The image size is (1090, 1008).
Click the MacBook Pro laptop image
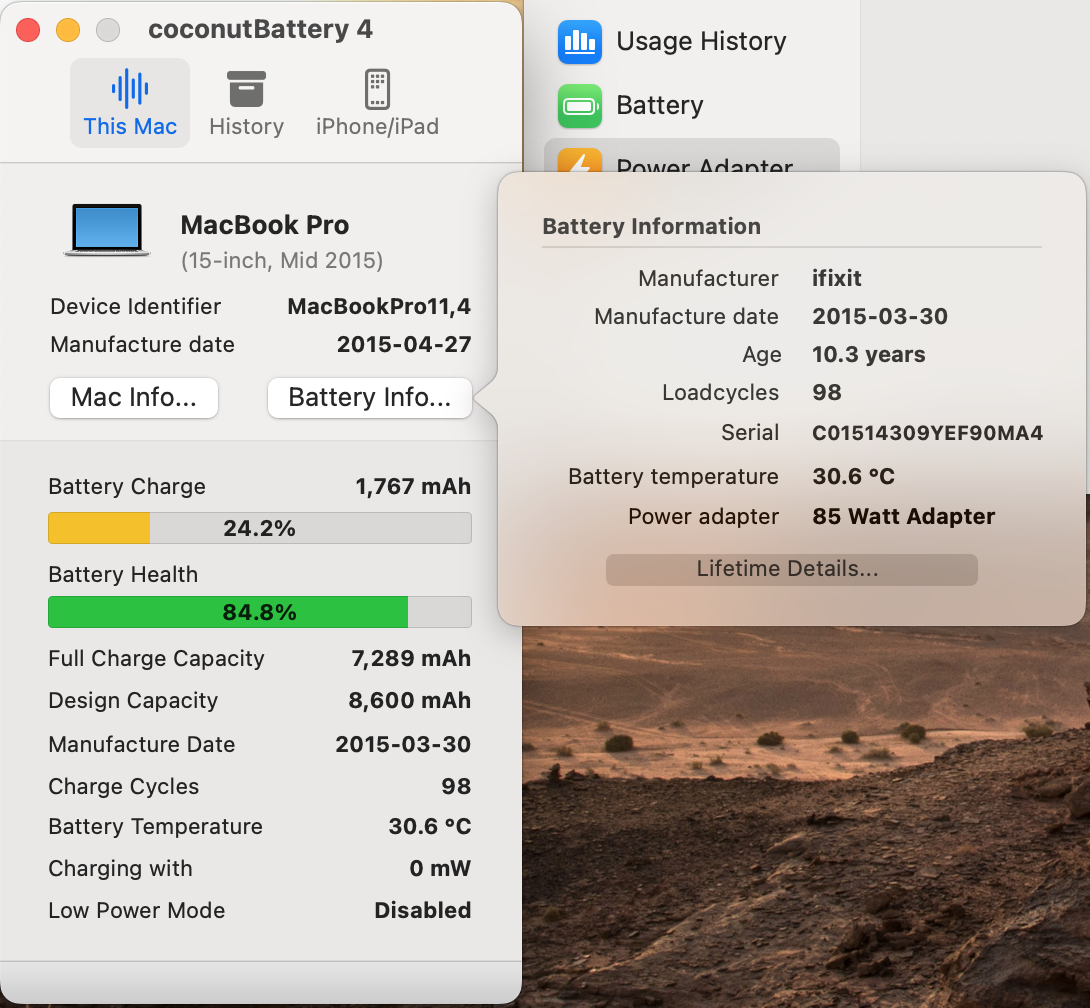pos(107,230)
